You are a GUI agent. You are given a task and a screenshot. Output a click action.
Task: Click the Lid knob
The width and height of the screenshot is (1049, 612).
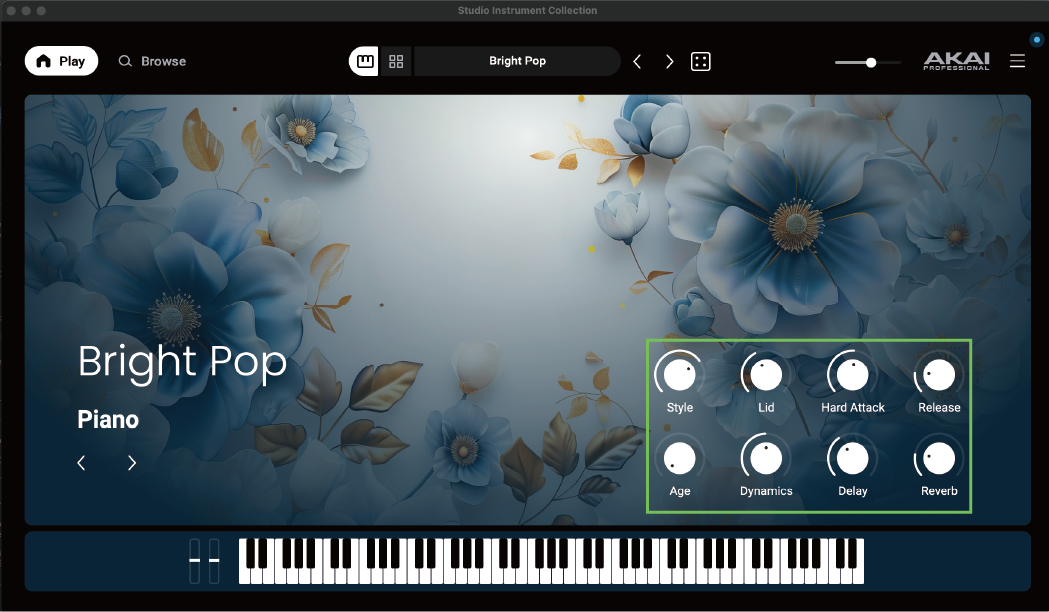pos(766,376)
